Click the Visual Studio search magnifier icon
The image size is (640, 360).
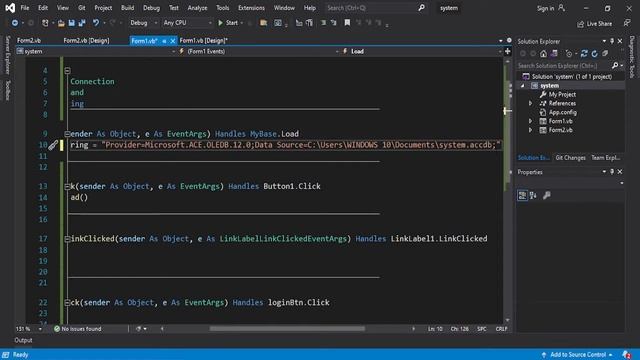click(x=421, y=8)
